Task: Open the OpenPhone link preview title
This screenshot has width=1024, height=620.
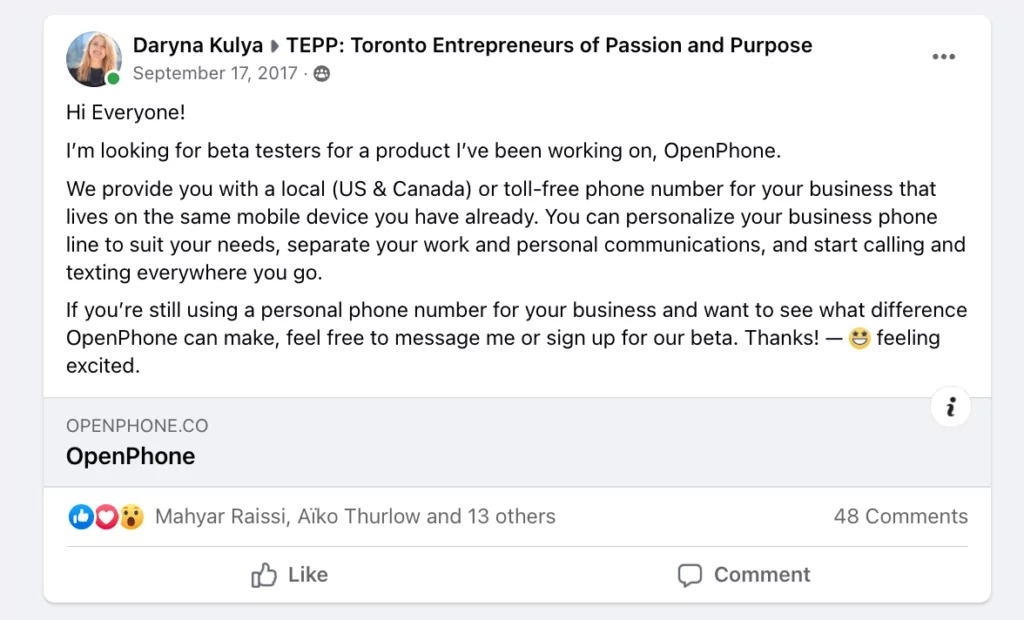Action: [x=131, y=457]
